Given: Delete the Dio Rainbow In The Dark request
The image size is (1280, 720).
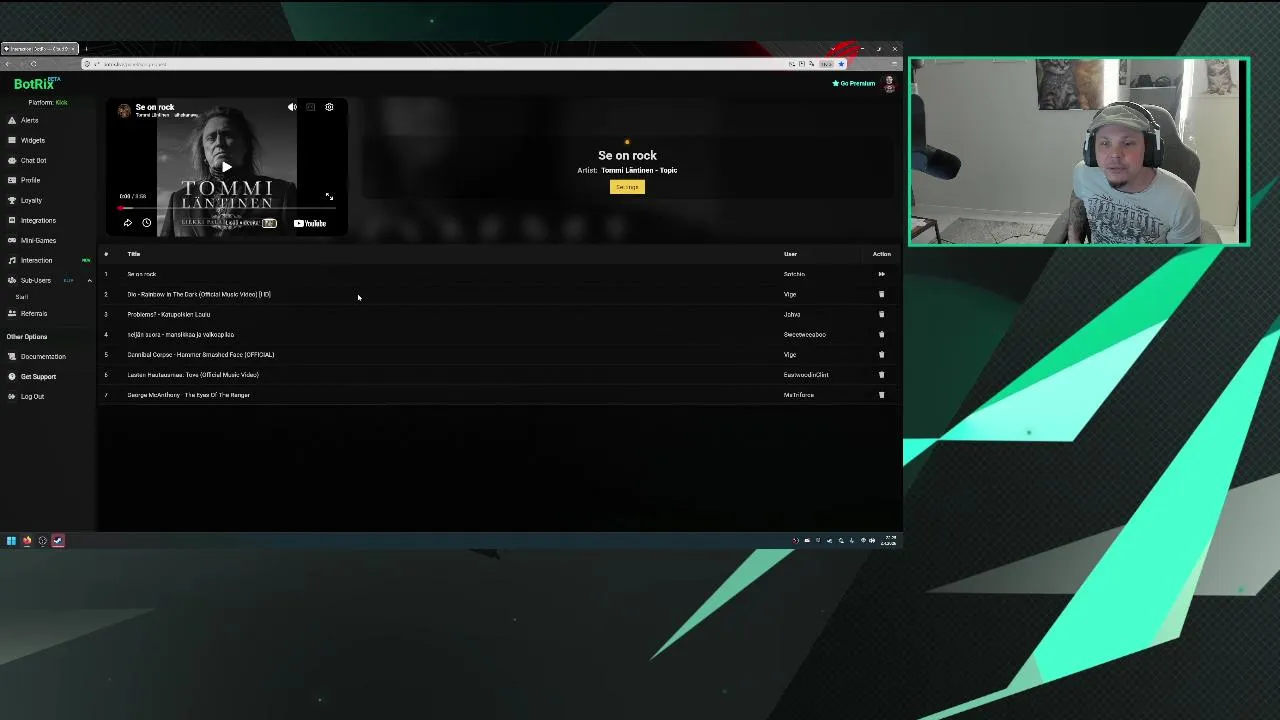Looking at the screenshot, I should click(x=881, y=294).
